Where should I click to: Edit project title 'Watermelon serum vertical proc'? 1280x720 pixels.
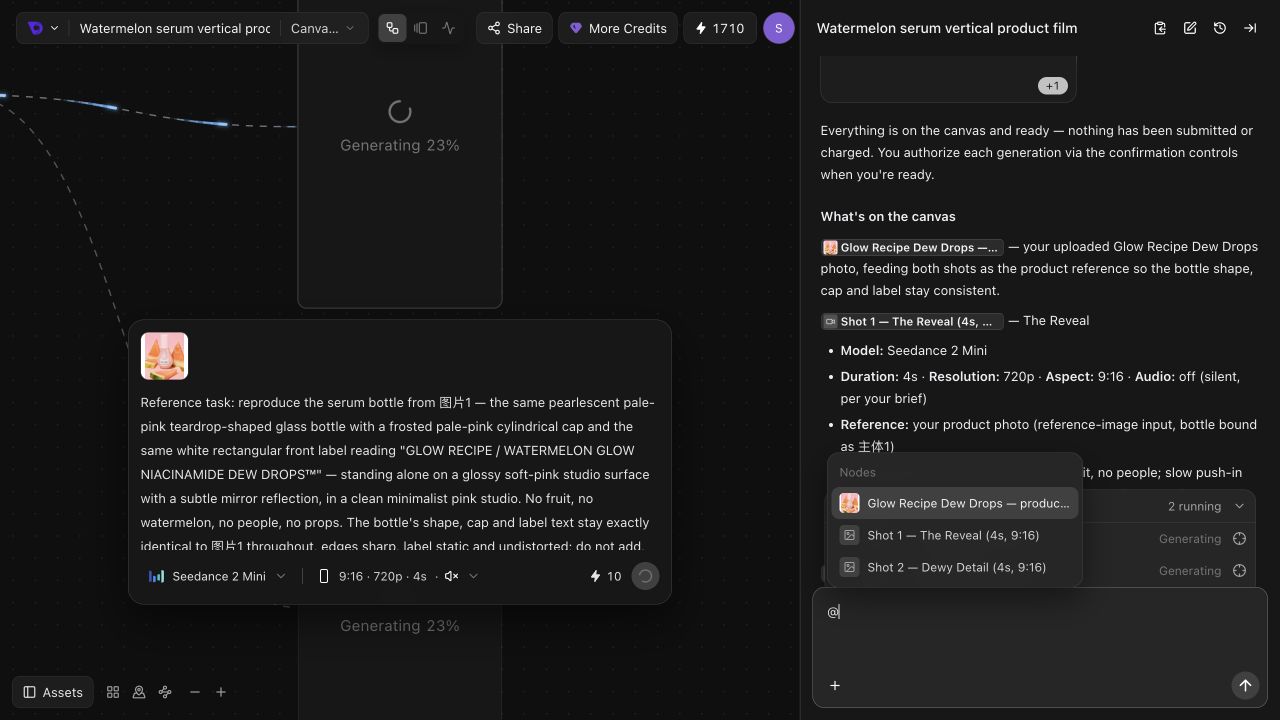(175, 28)
